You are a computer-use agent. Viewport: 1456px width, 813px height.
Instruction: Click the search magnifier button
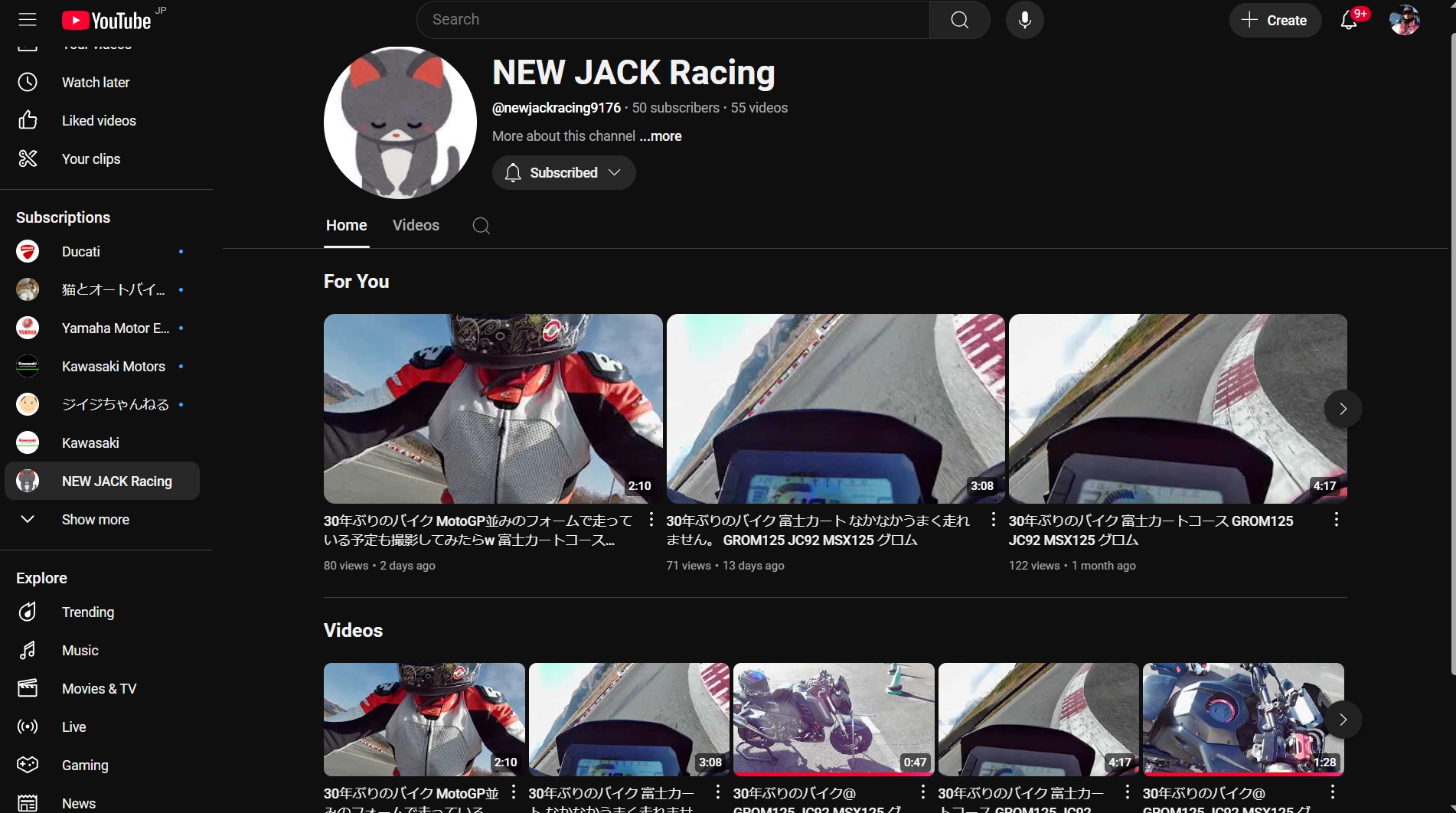pos(960,20)
